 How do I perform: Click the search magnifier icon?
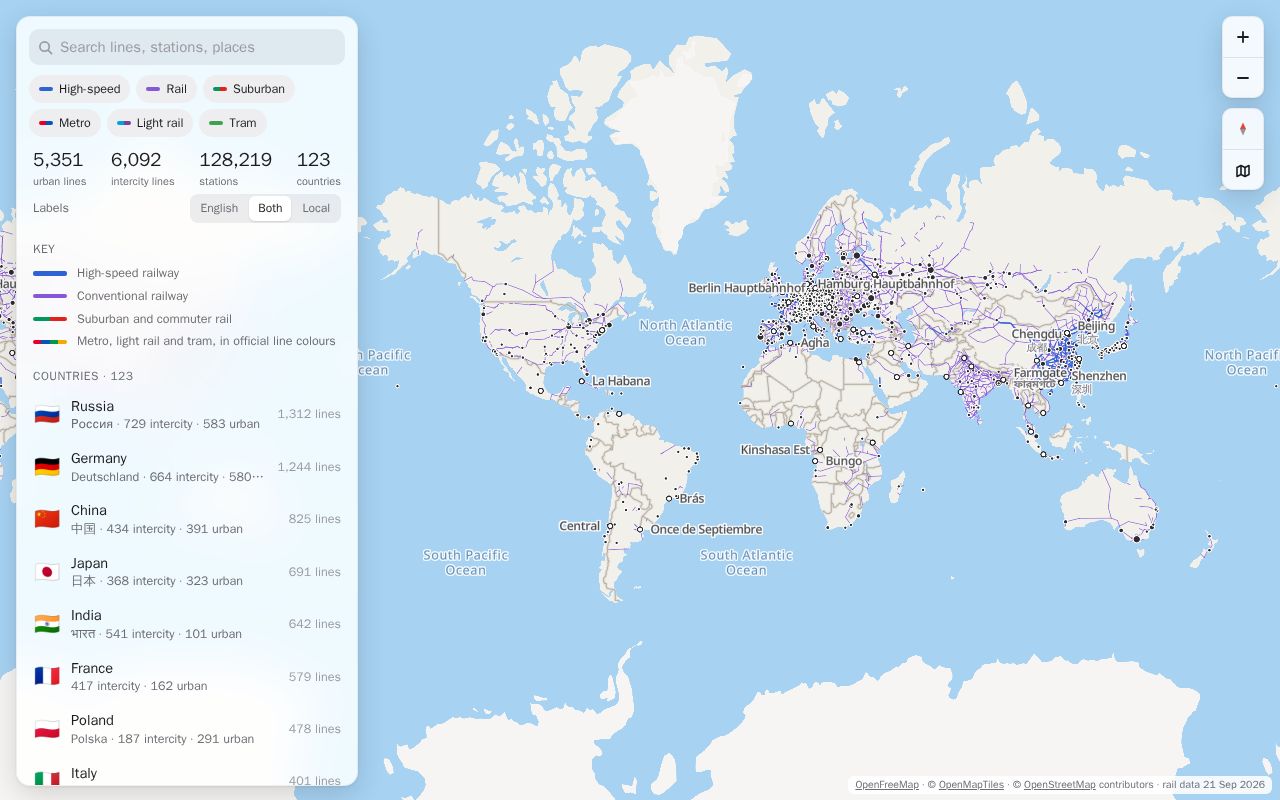point(45,47)
